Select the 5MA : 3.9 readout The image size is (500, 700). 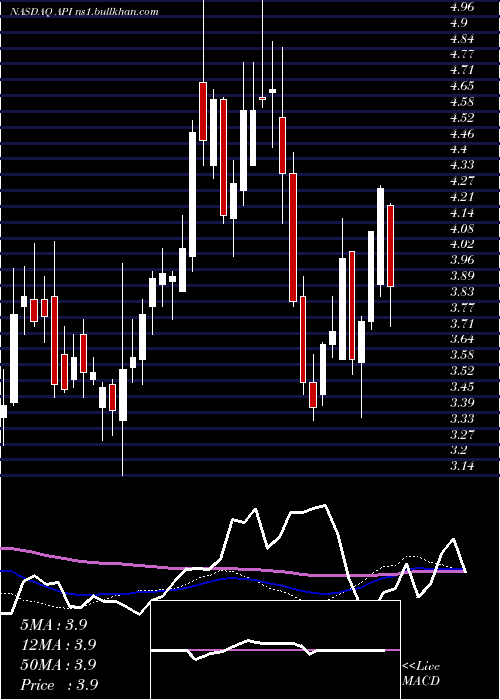(x=54, y=625)
